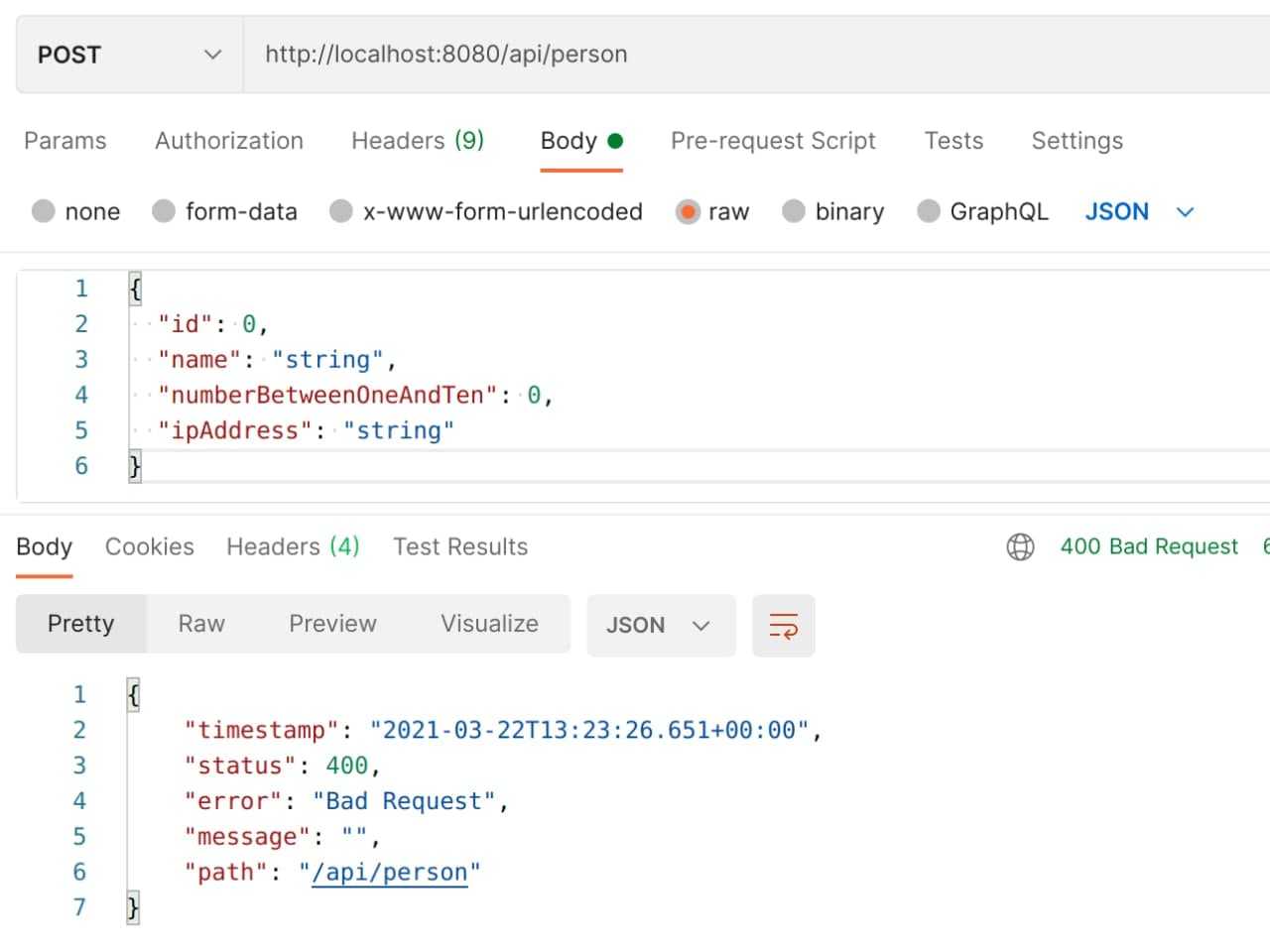Select the GraphQL body radio button
The width and height of the screenshot is (1270, 952).
[x=929, y=211]
